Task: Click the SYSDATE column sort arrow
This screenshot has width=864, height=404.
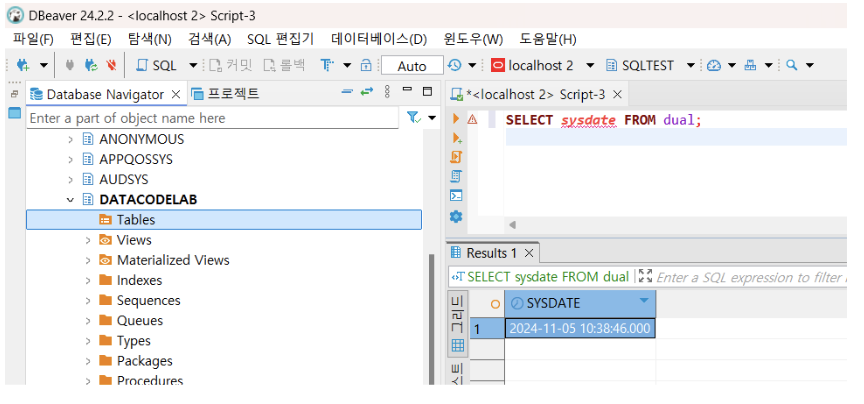Action: 644,302
